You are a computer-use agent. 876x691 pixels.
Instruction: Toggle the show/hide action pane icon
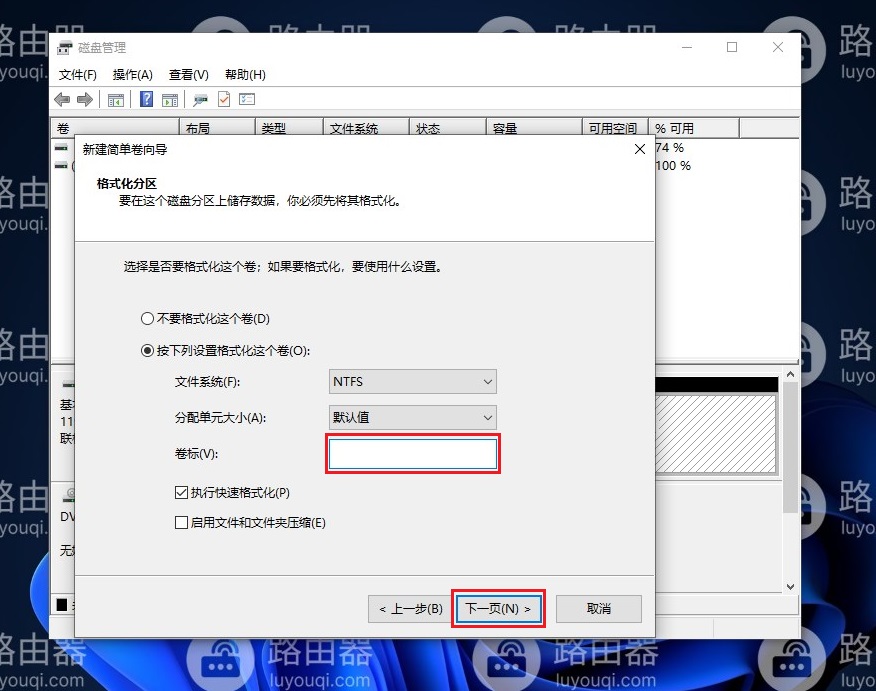170,100
